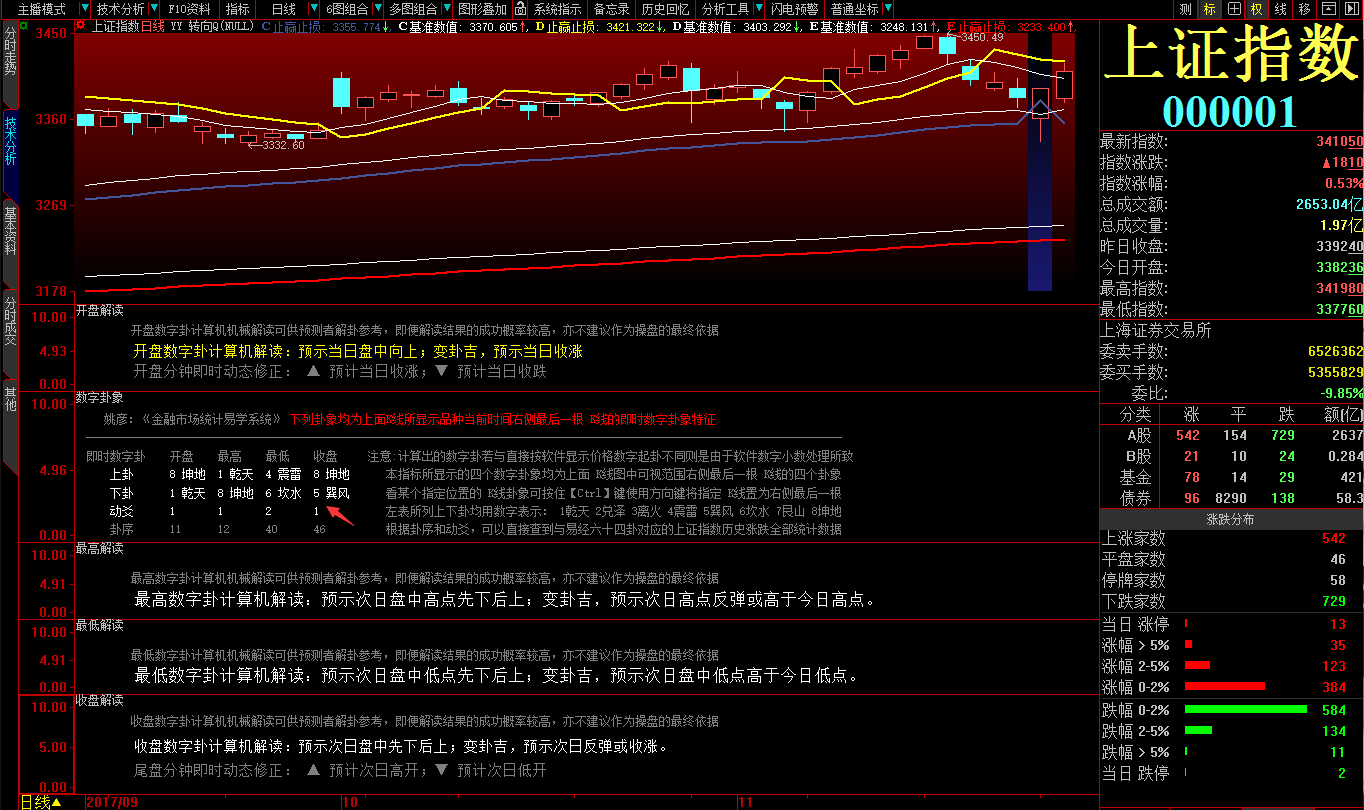Expand the 多图组合 dropdown arrow
The width and height of the screenshot is (1364, 810).
445,9
